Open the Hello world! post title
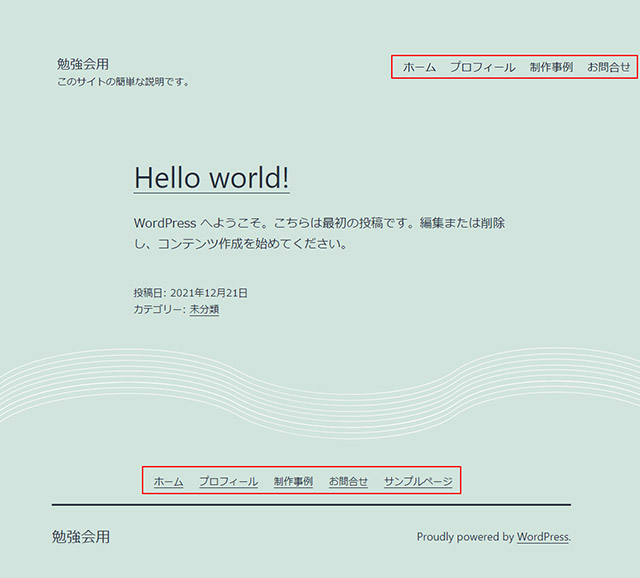The width and height of the screenshot is (640, 578). click(x=211, y=178)
